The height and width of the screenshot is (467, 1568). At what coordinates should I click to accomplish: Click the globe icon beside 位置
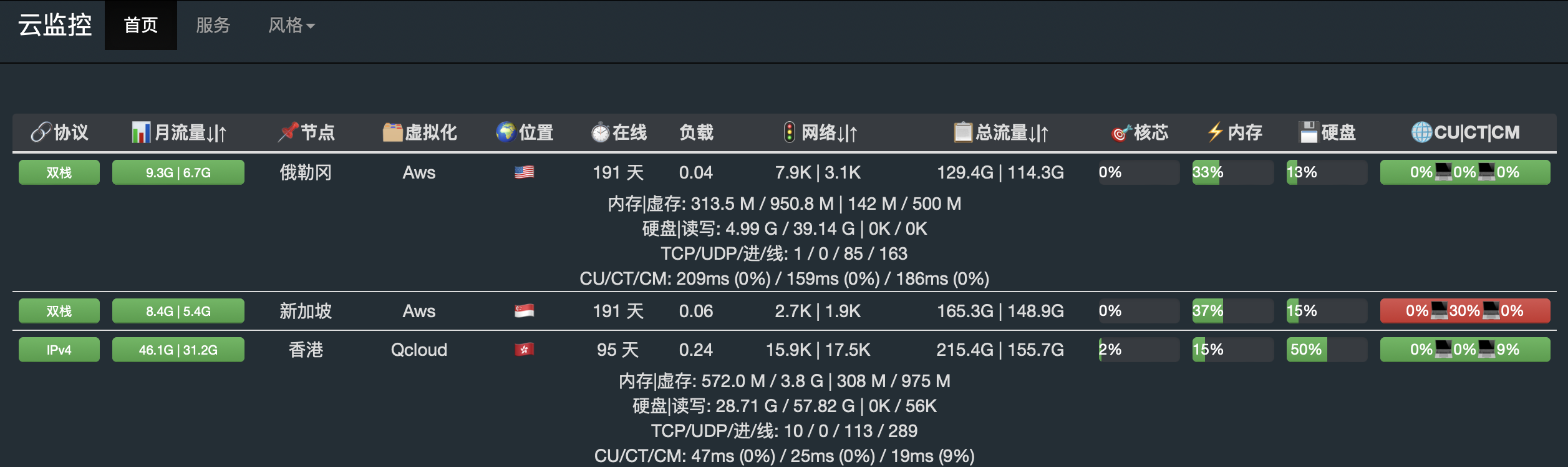[x=506, y=132]
